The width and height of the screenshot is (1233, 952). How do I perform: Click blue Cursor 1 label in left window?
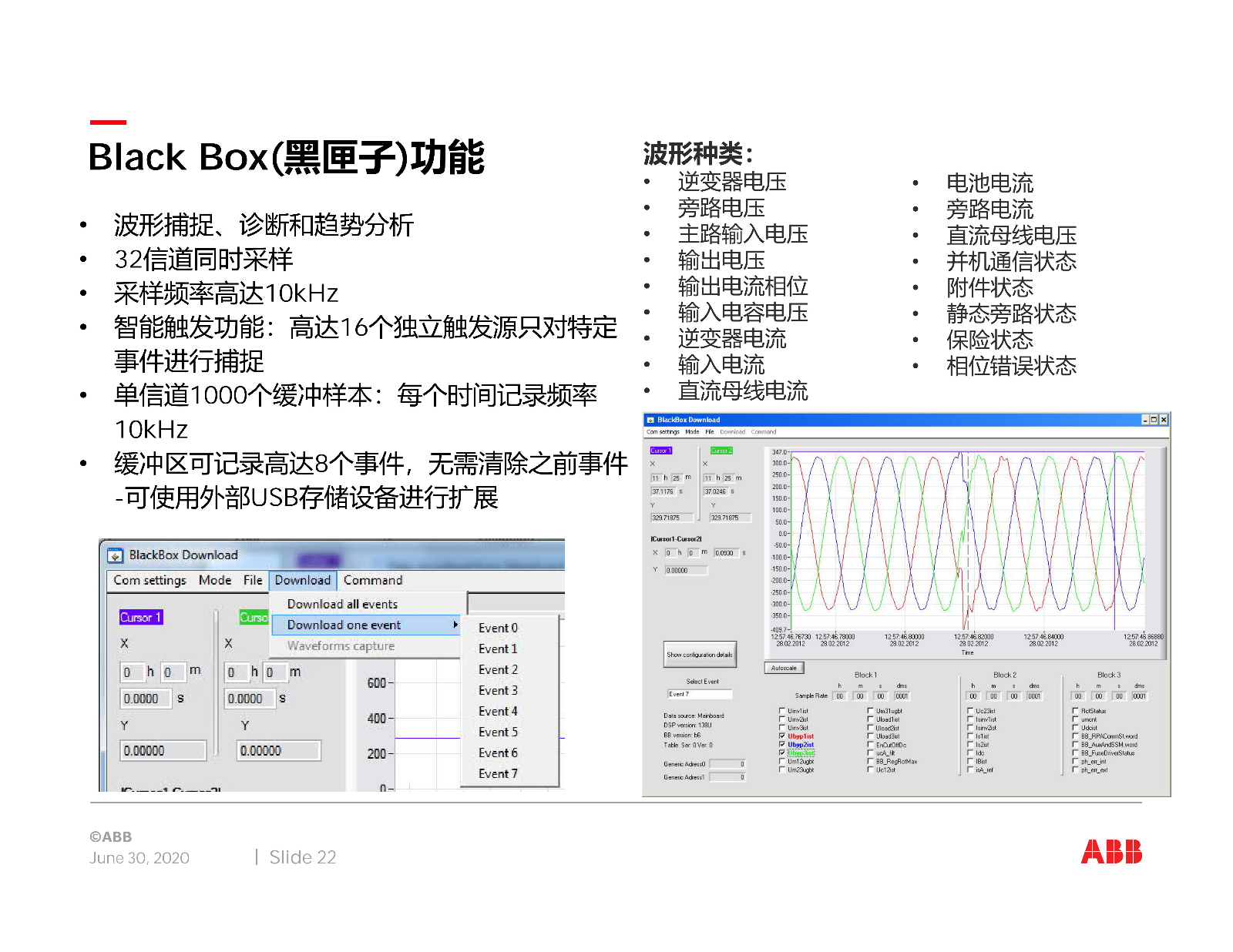point(141,617)
